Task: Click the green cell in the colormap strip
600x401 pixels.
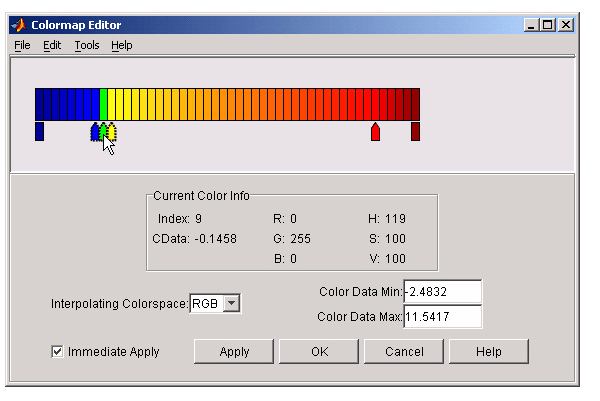Action: pyautogui.click(x=103, y=104)
